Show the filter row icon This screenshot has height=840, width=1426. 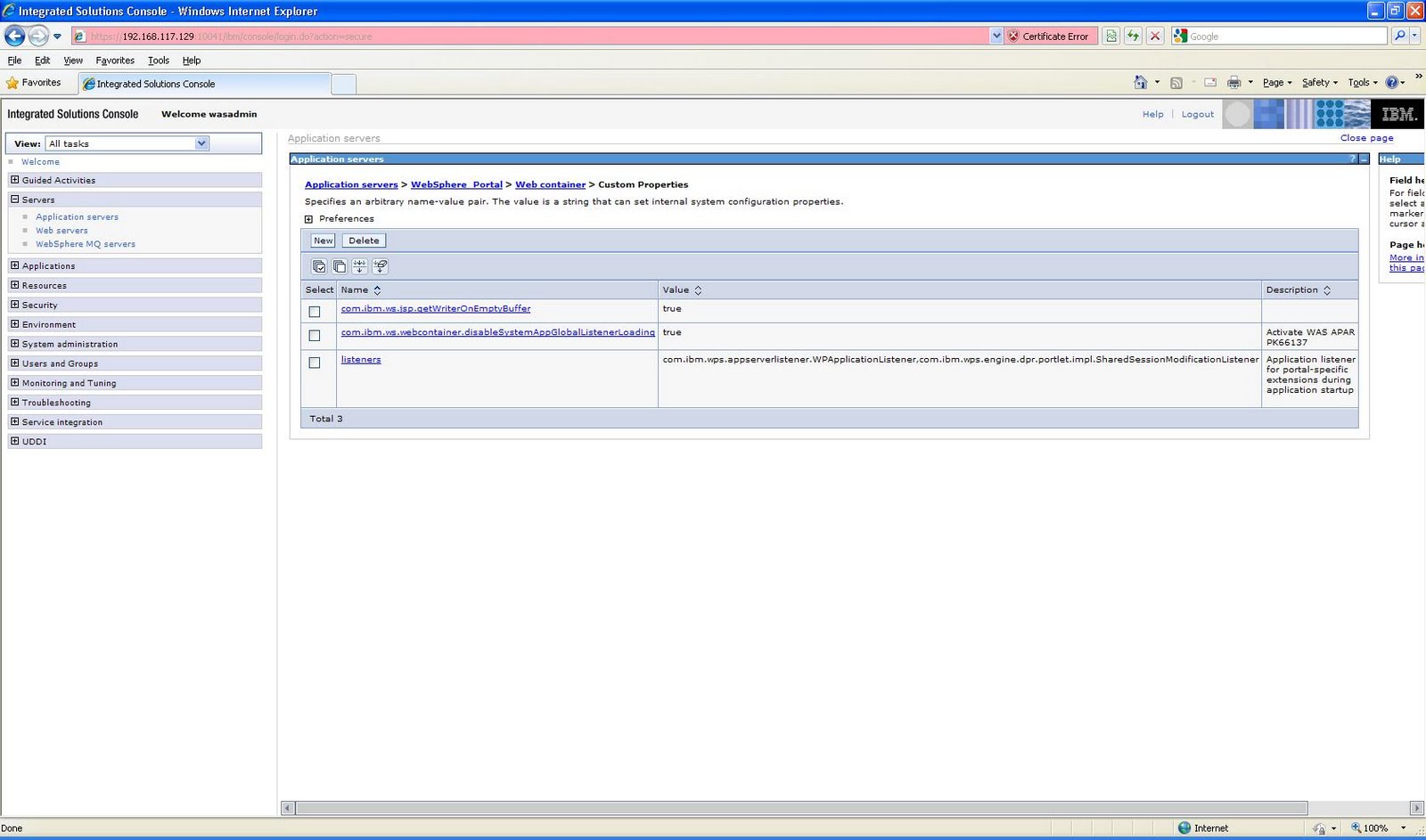click(x=360, y=266)
